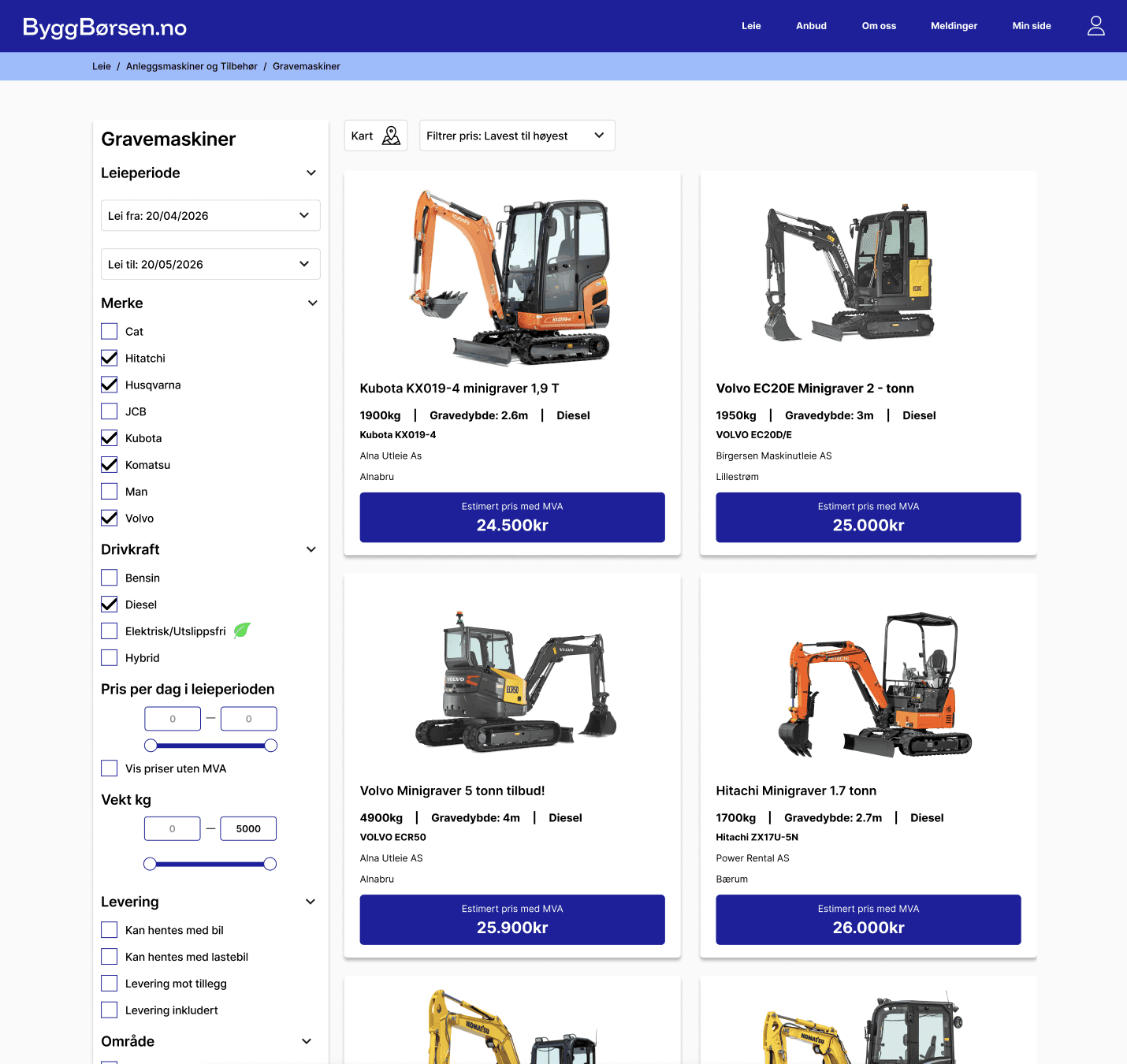The width and height of the screenshot is (1127, 1064).
Task: Click the Power Rental AS text
Action: [753, 858]
